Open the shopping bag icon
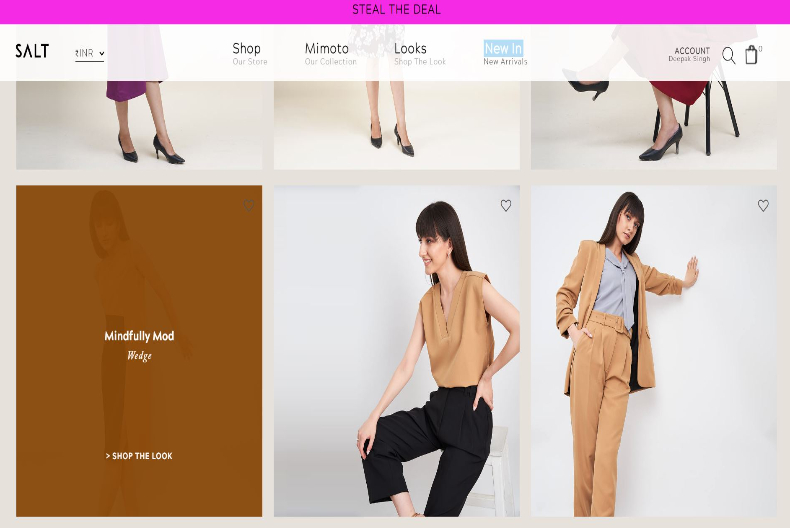The height and width of the screenshot is (528, 790). 751,55
